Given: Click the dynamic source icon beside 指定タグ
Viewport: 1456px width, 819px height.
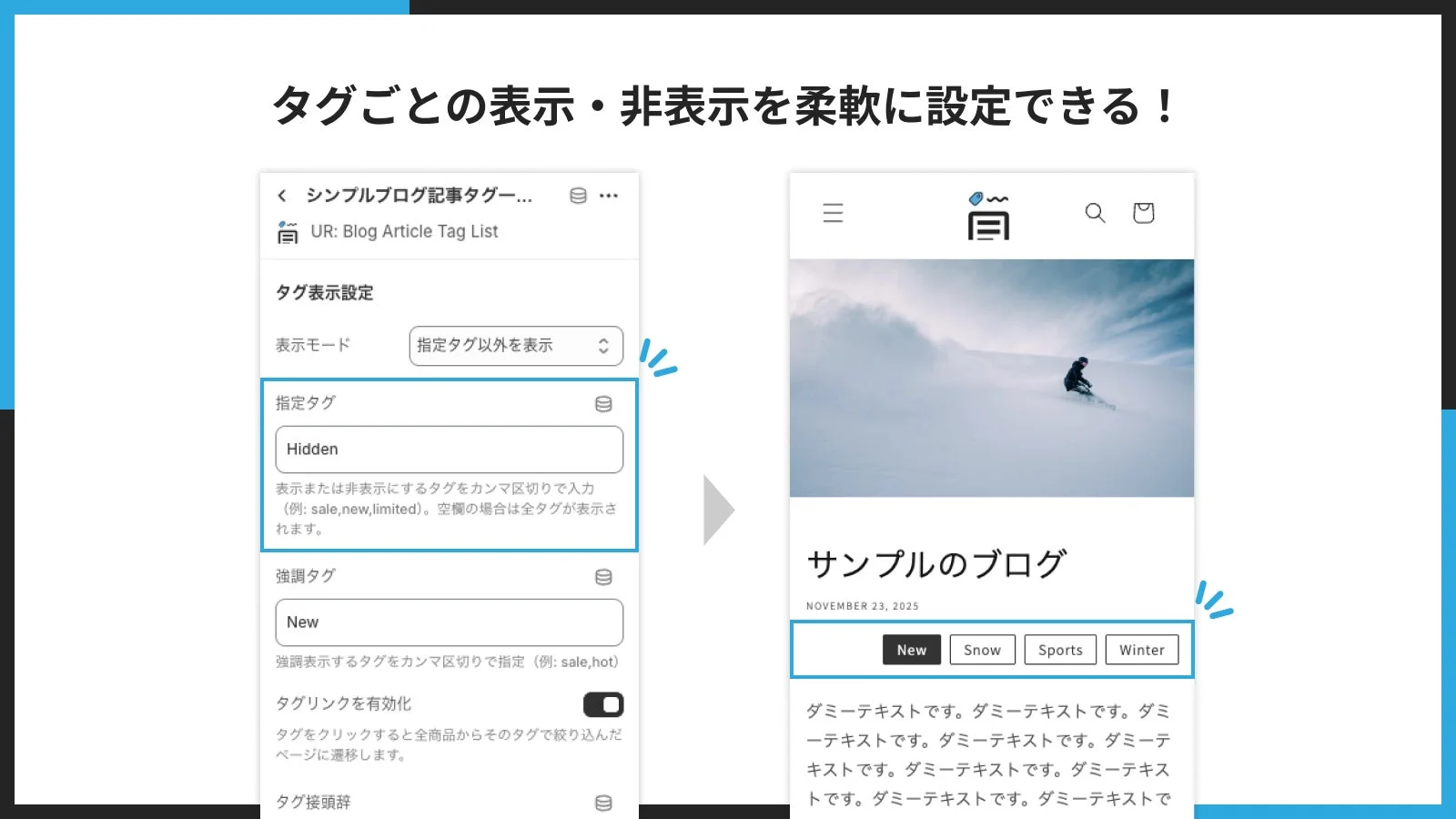Looking at the screenshot, I should coord(603,404).
